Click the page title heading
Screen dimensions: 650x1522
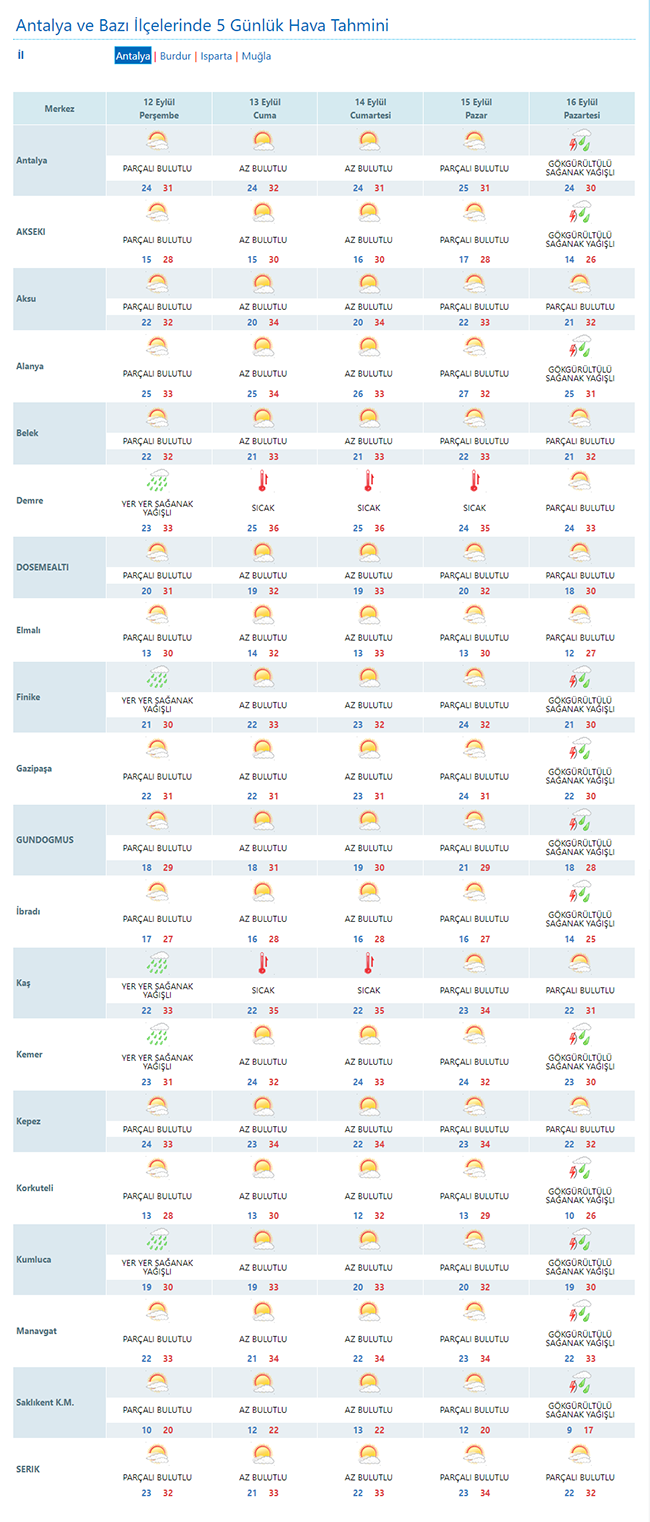[x=203, y=25]
